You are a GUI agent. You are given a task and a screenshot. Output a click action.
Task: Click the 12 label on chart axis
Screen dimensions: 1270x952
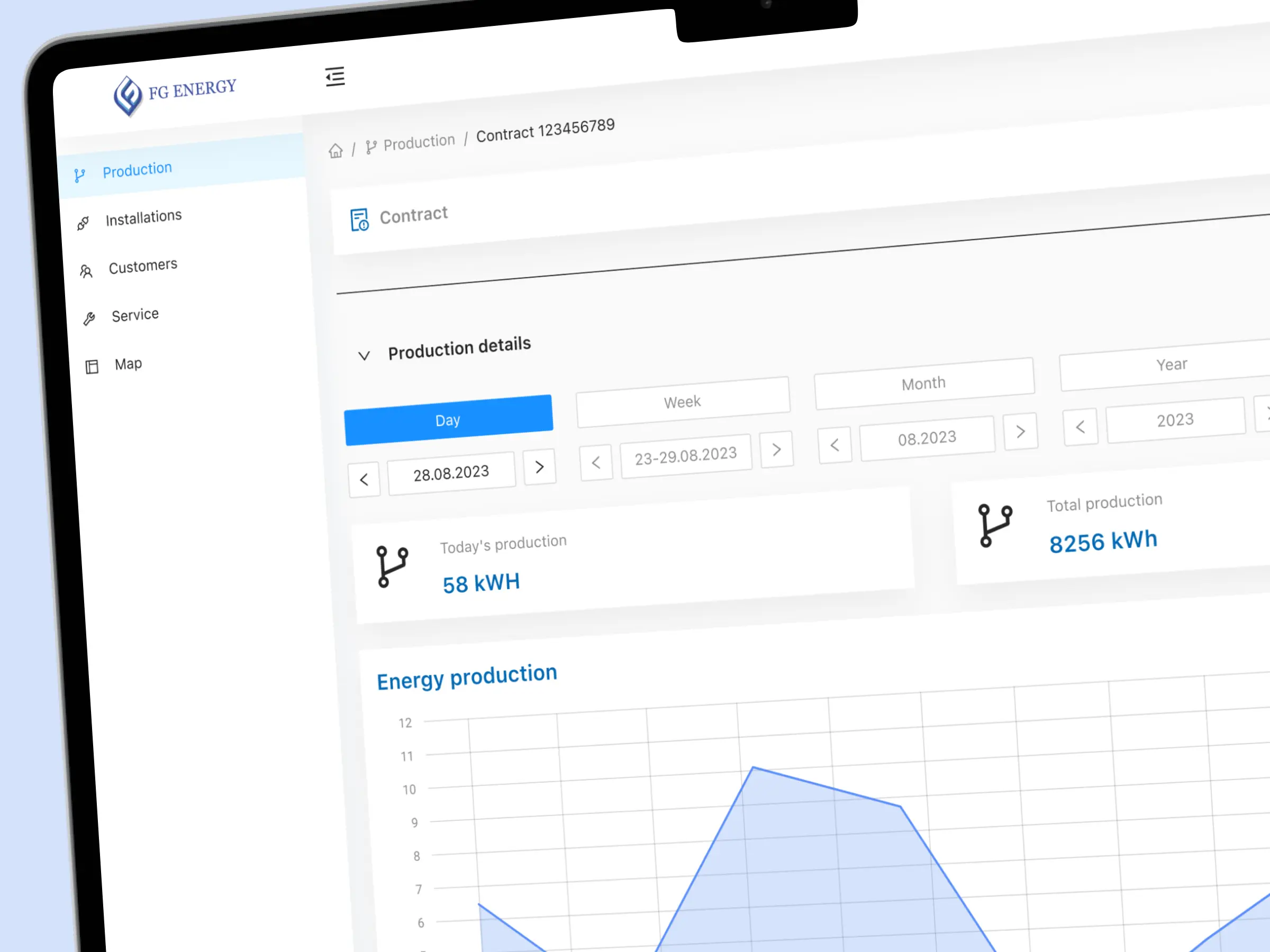click(x=405, y=723)
